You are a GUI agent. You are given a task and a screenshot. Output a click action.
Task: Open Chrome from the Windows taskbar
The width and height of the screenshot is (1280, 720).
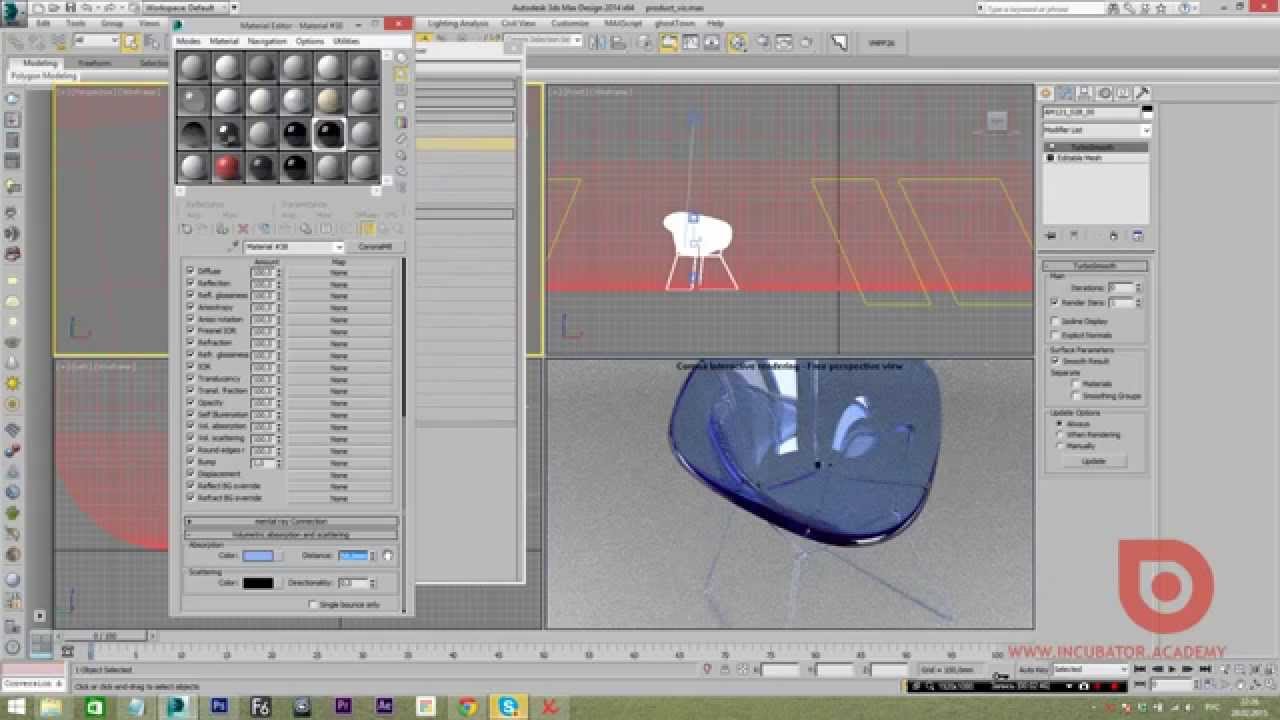(467, 707)
